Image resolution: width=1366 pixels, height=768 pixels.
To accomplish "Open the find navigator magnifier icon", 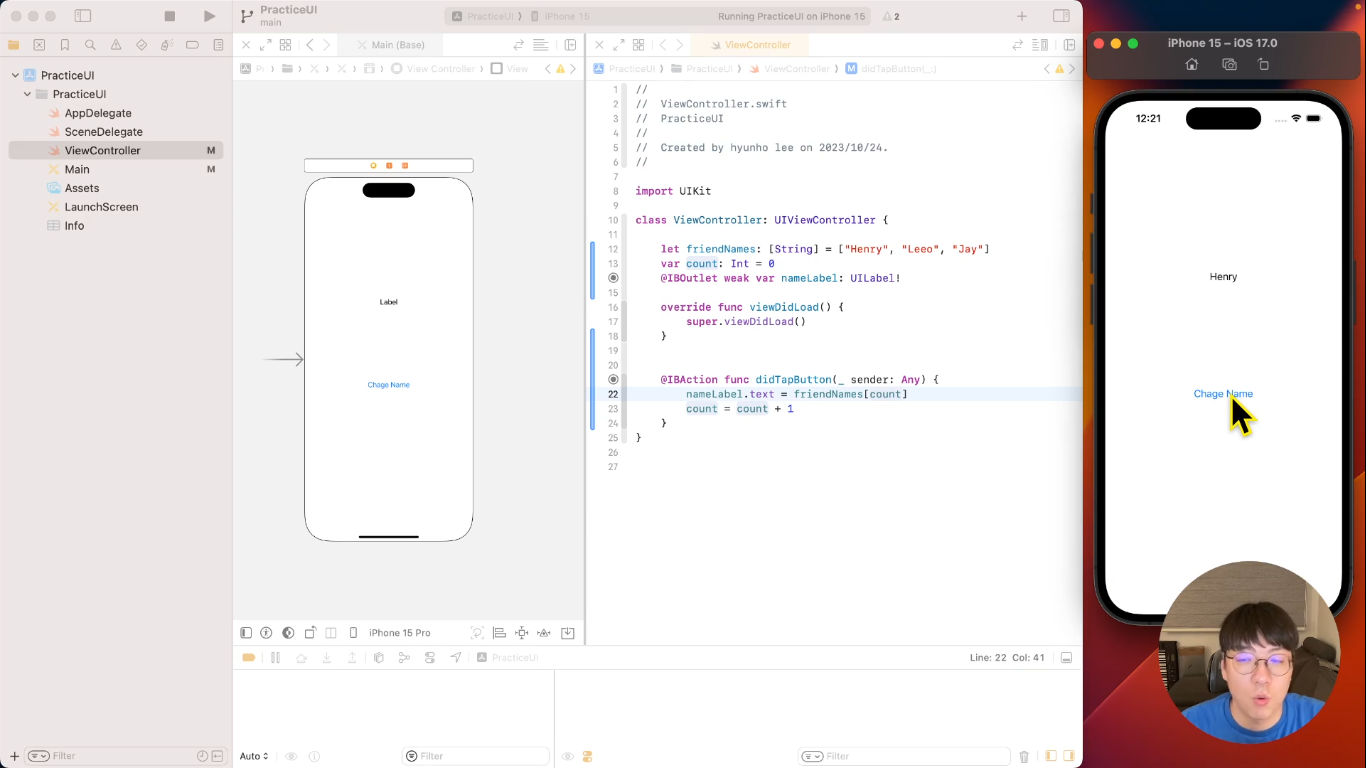I will pyautogui.click(x=90, y=45).
